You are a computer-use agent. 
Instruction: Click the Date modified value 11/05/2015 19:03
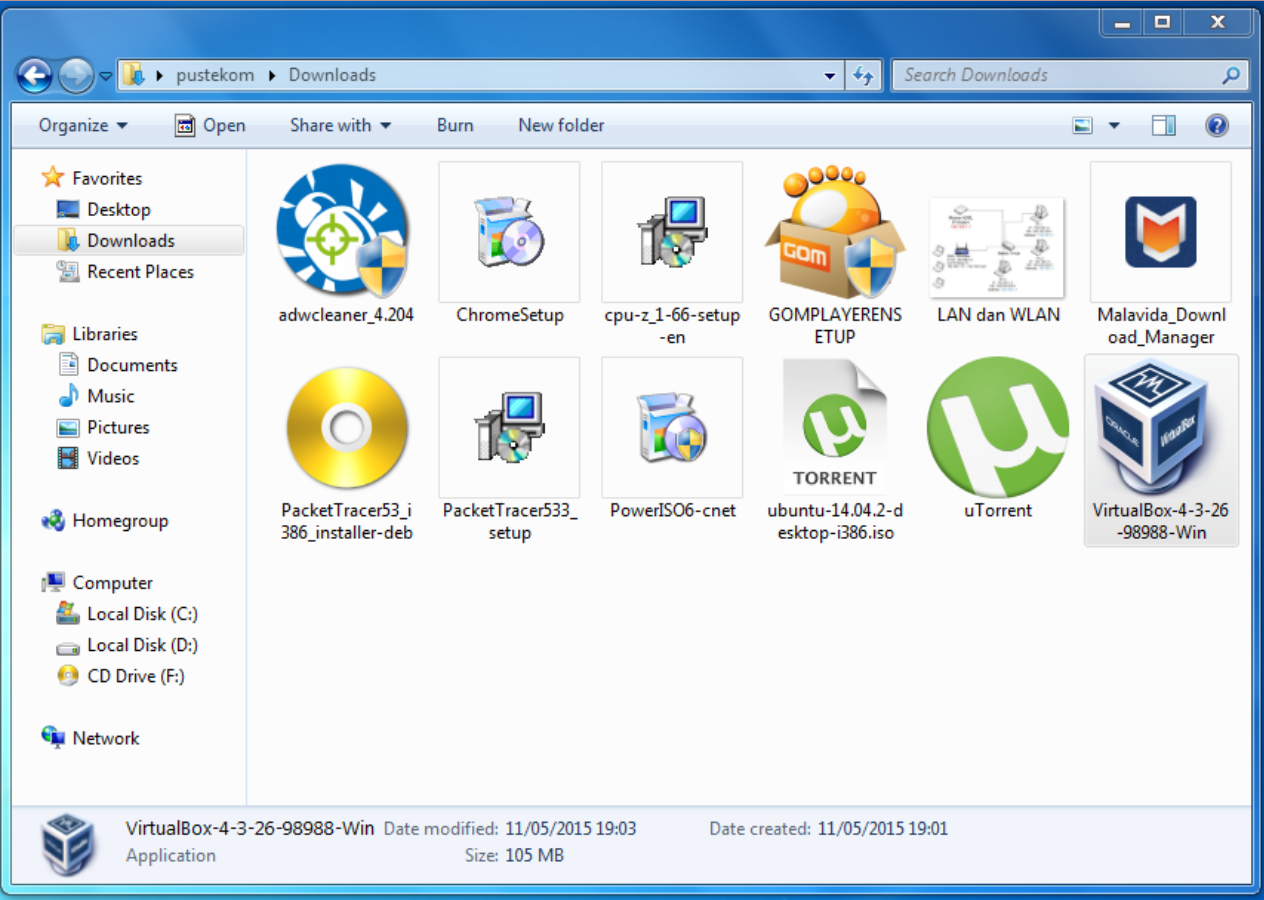tap(570, 828)
